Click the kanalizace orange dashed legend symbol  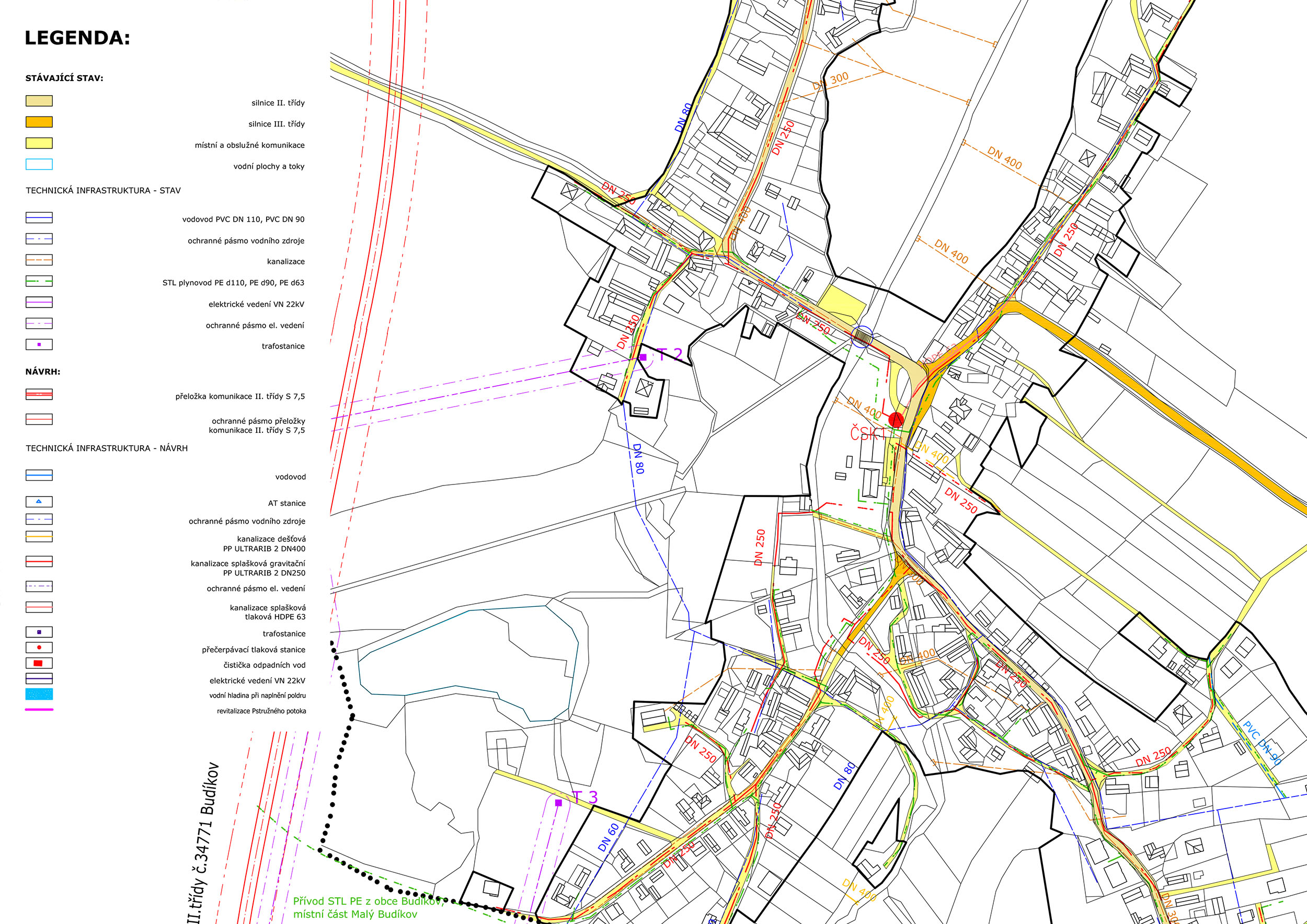(39, 260)
